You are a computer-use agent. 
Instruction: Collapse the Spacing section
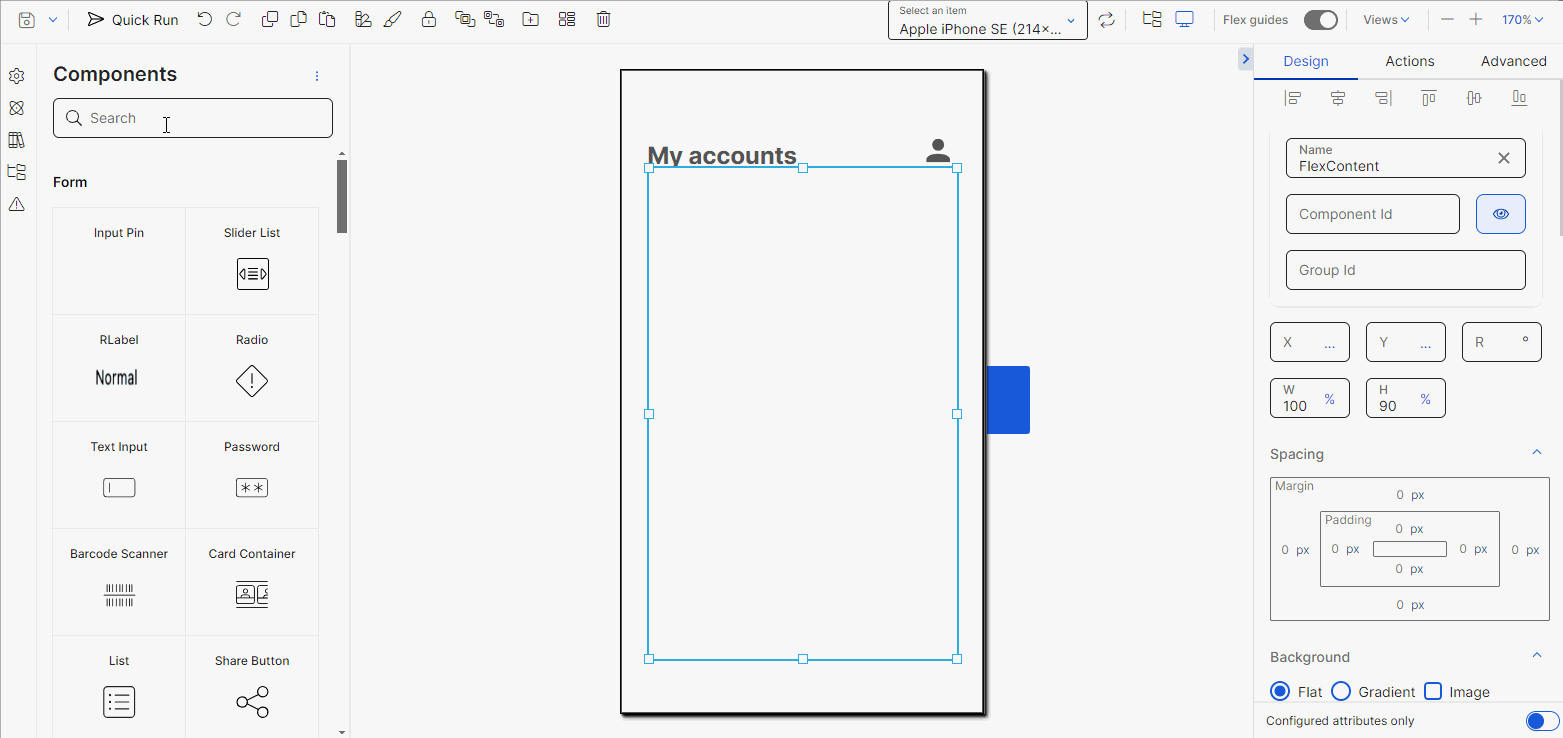pos(1537,452)
